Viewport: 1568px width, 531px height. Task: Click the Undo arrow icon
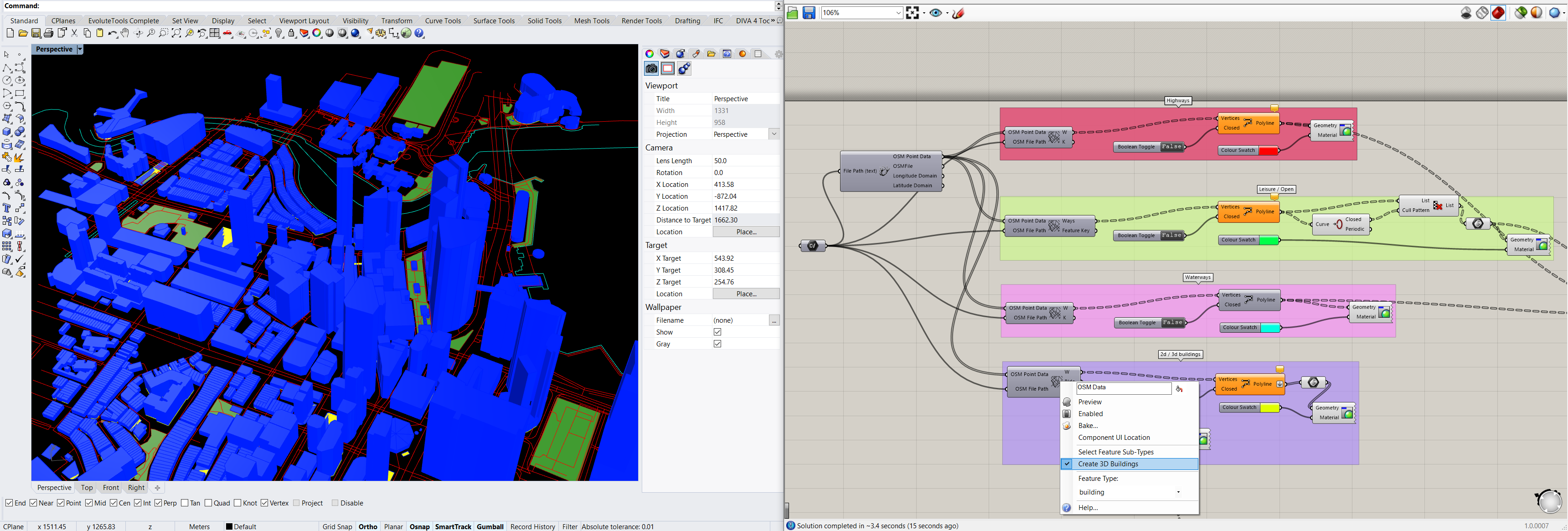(112, 33)
